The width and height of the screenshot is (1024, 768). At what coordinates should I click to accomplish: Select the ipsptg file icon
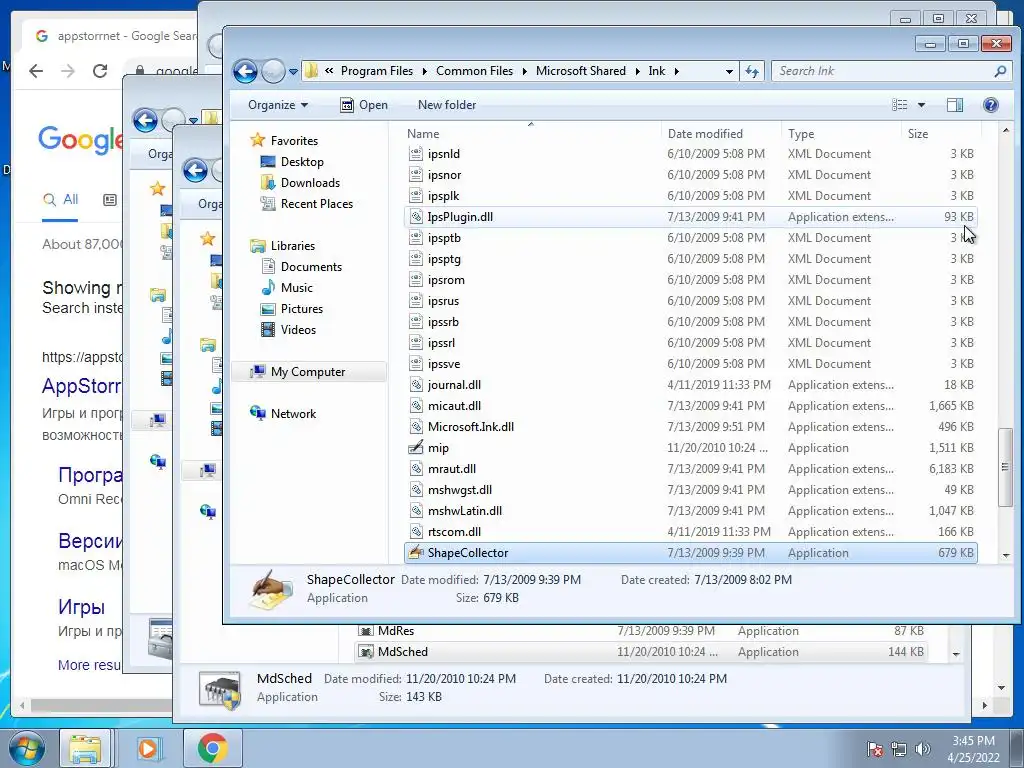click(x=416, y=259)
